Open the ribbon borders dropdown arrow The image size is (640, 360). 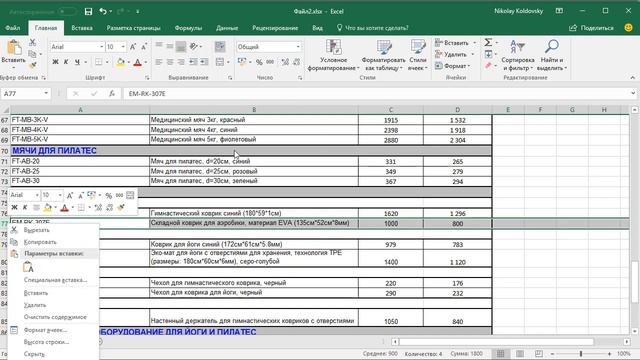(x=107, y=62)
